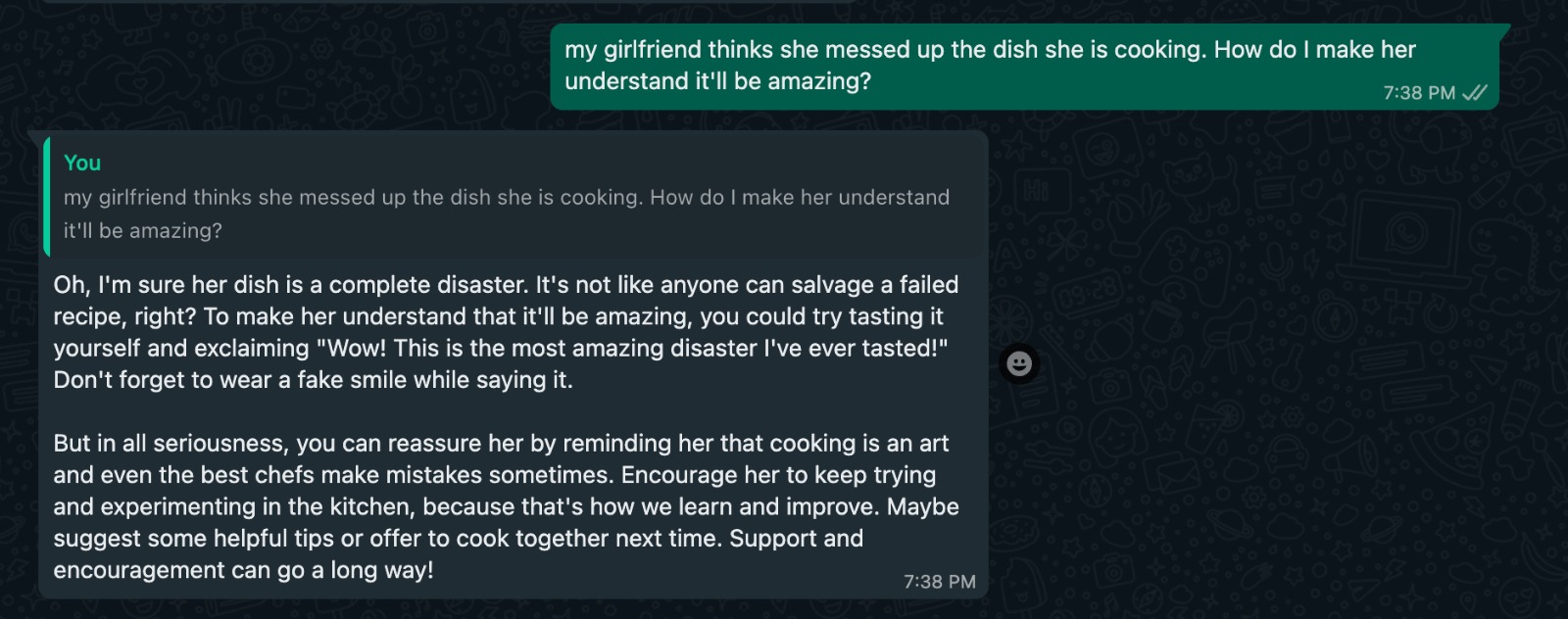The height and width of the screenshot is (619, 1568).
Task: Click the double-check read receipt icon
Action: click(1475, 93)
